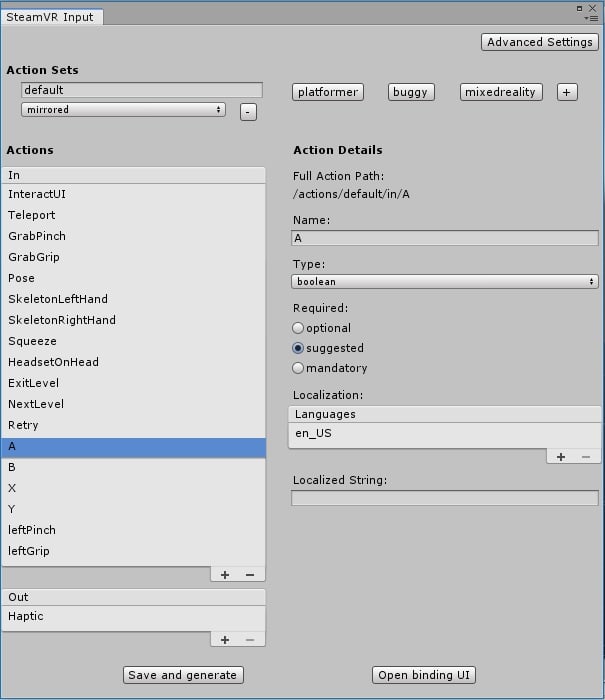Select the Y action

click(x=133, y=509)
